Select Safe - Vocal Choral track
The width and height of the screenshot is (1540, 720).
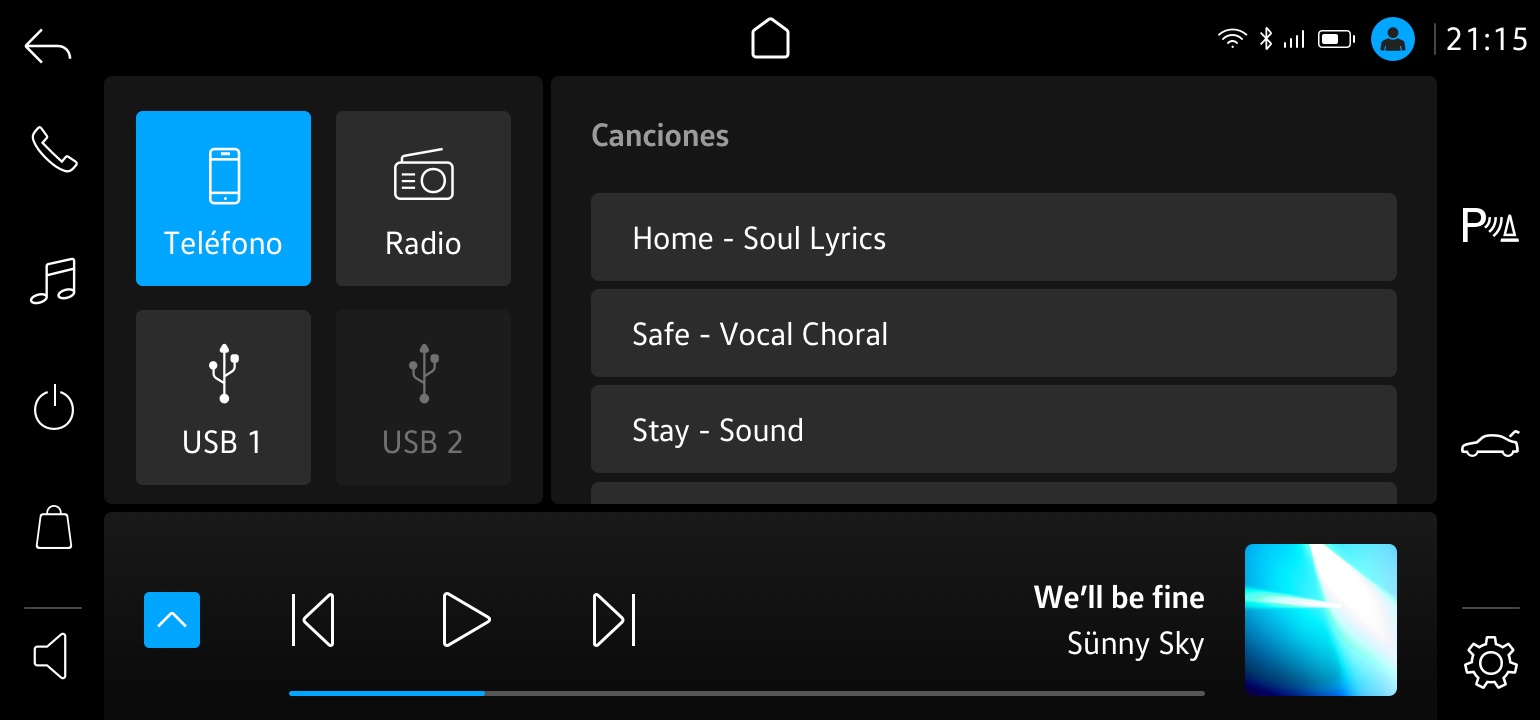[x=993, y=333]
